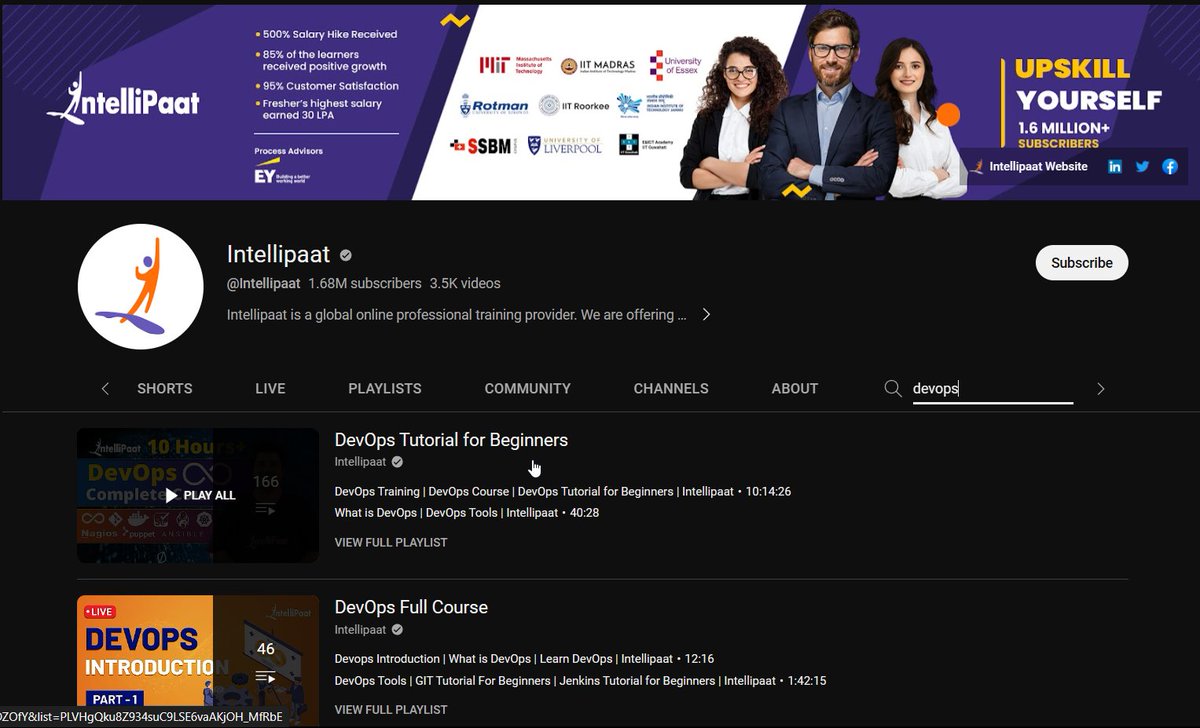The width and height of the screenshot is (1200, 728).
Task: Click the Intellipaat channel avatar
Action: click(x=141, y=287)
